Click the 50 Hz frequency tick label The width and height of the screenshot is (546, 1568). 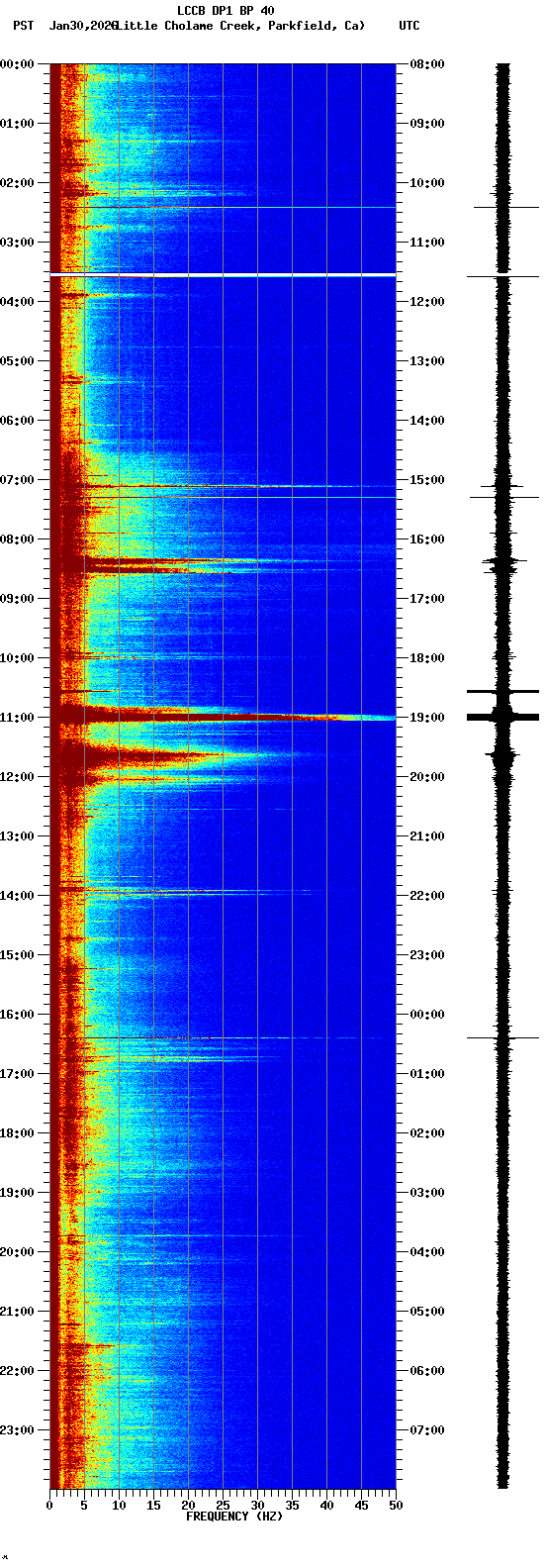pos(396,1506)
